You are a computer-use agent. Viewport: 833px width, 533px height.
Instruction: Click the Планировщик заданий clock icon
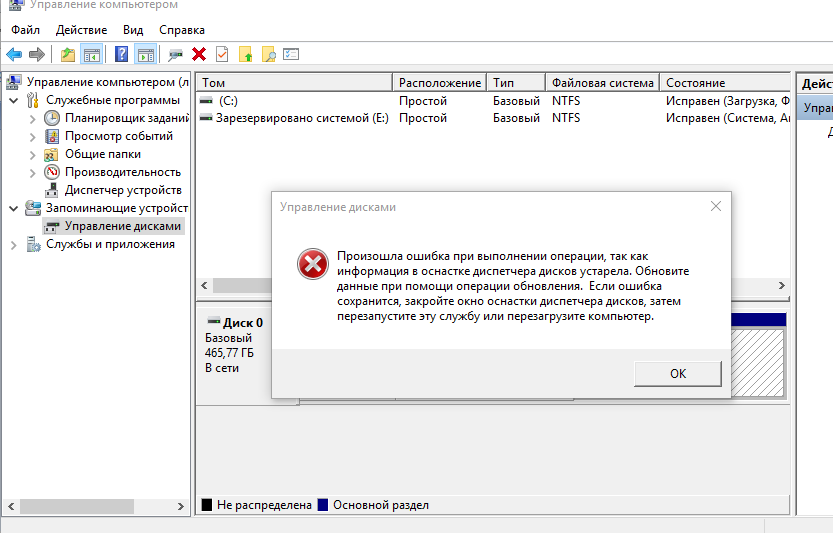(52, 118)
